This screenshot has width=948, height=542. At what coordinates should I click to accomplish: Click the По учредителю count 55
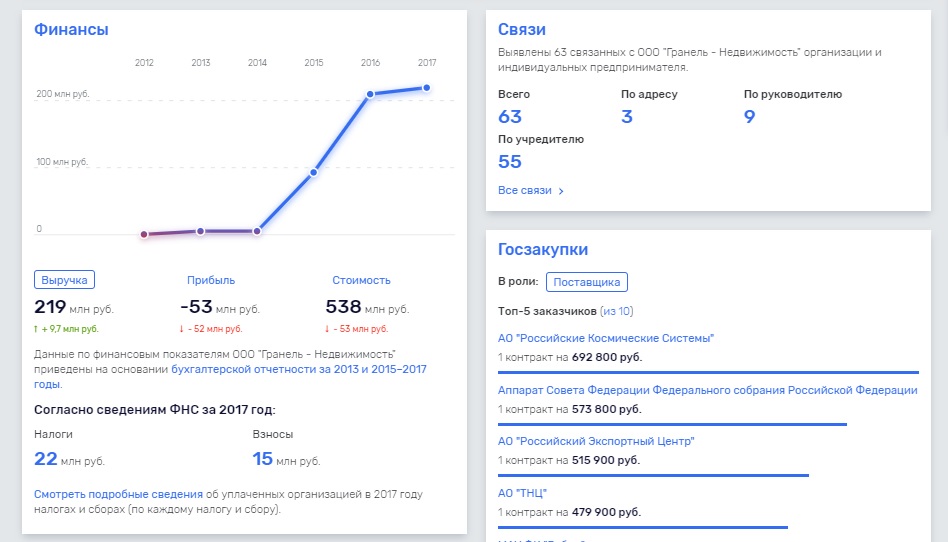pos(510,162)
